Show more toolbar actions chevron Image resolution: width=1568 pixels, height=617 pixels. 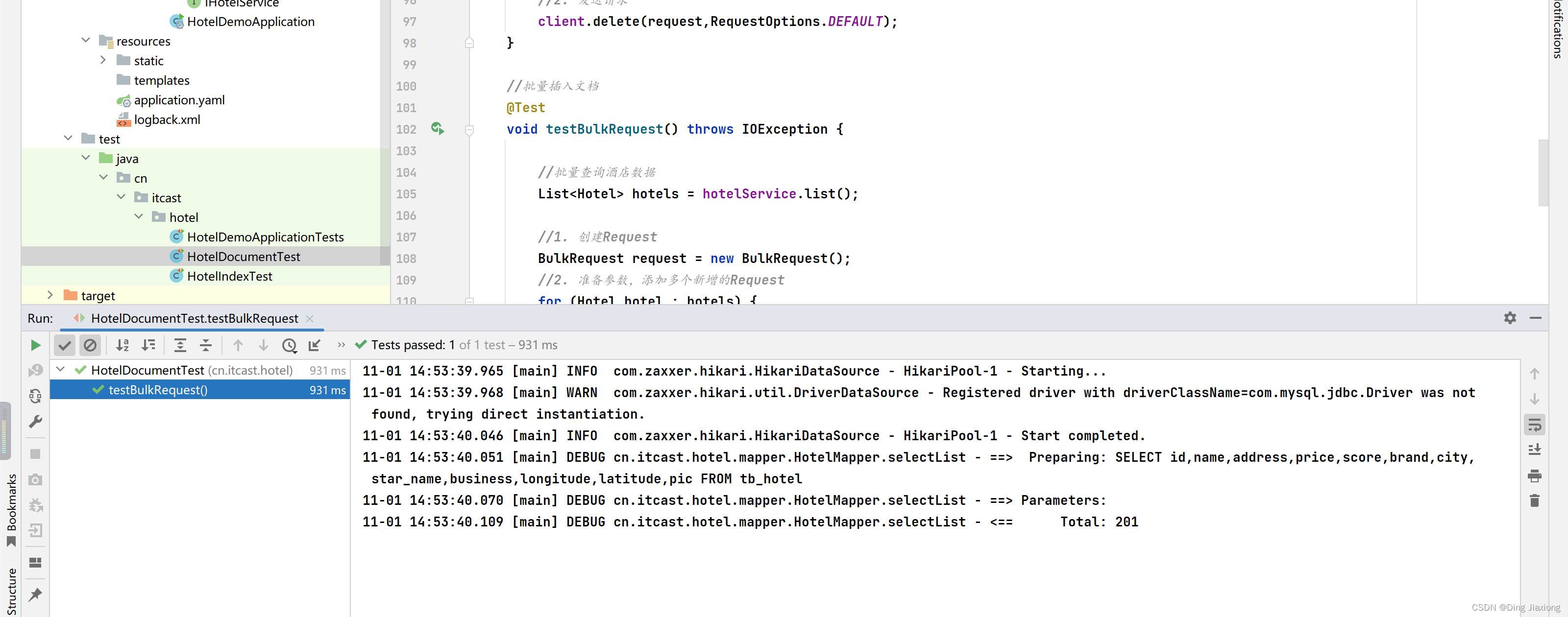[342, 345]
